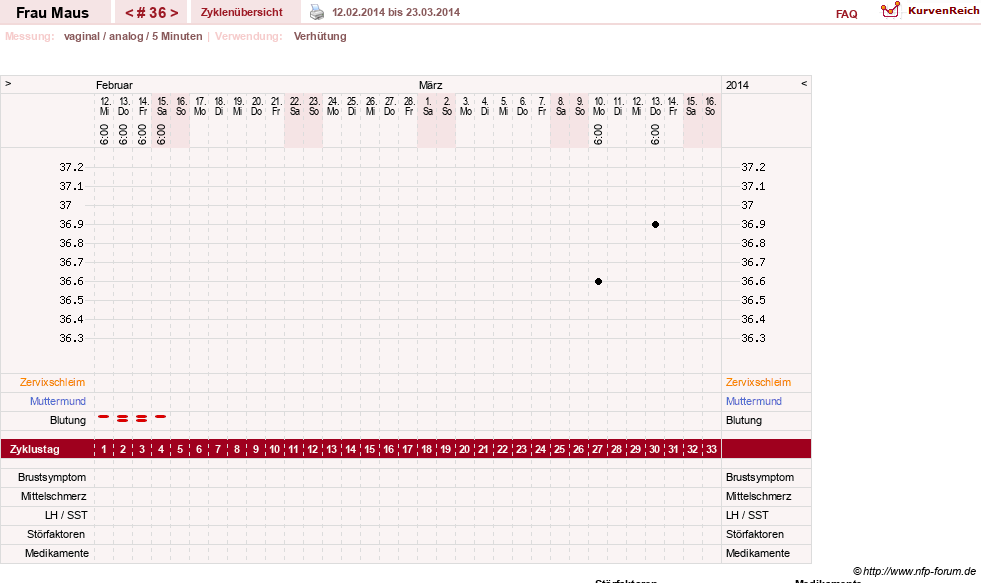Image resolution: width=981 pixels, height=583 pixels.
Task: Click the printer icon
Action: [317, 12]
